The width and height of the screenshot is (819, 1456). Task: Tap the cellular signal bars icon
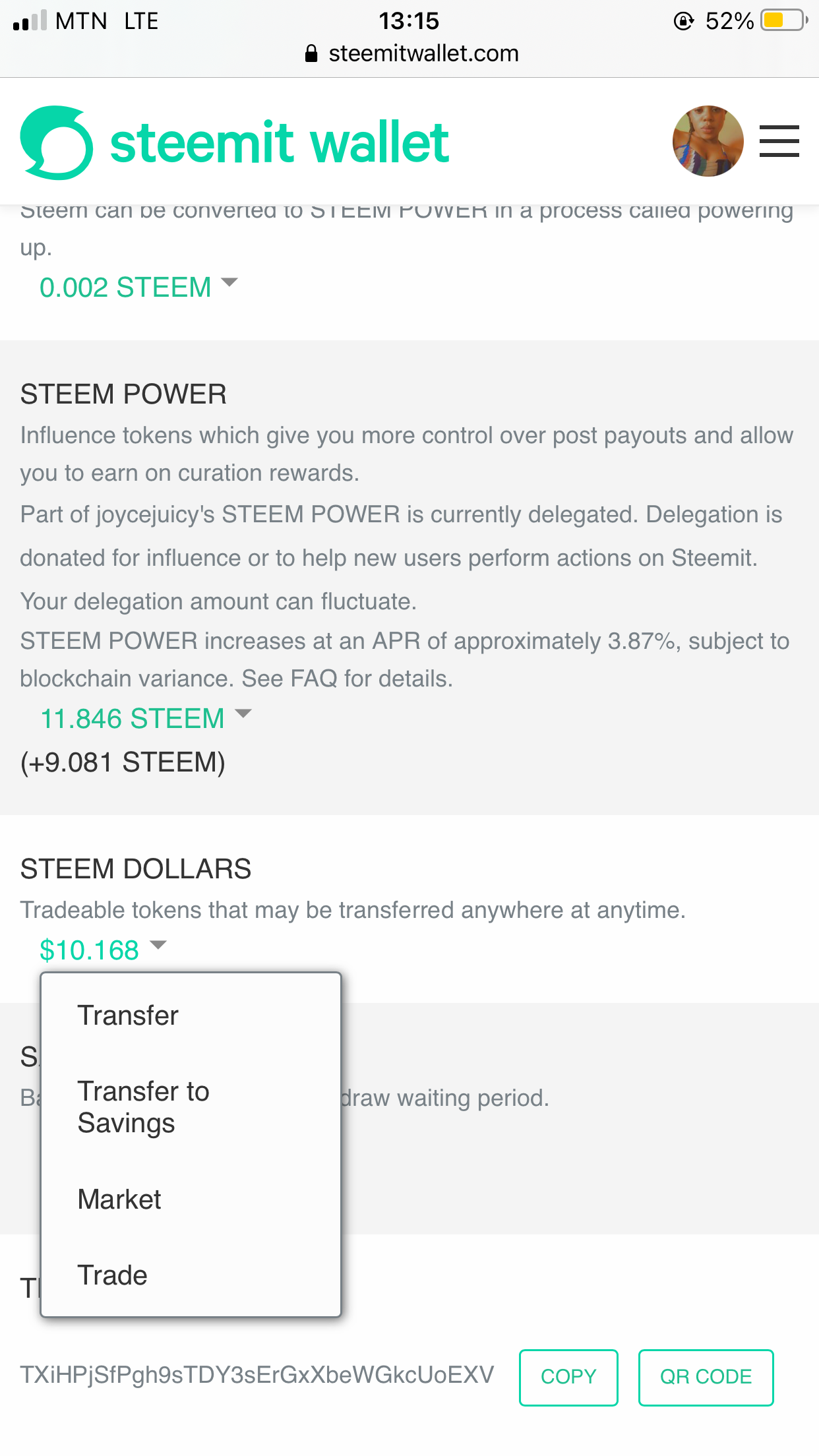point(30,20)
